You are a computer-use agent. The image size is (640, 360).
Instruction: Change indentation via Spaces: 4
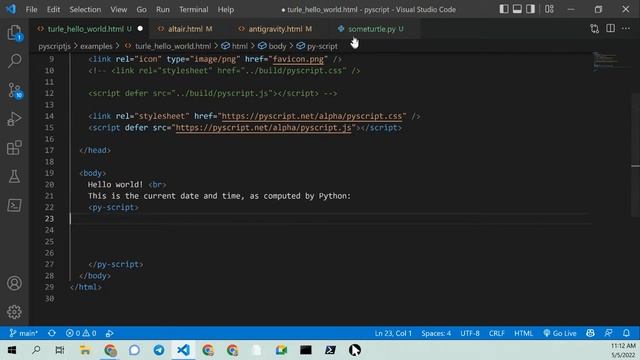(436, 333)
